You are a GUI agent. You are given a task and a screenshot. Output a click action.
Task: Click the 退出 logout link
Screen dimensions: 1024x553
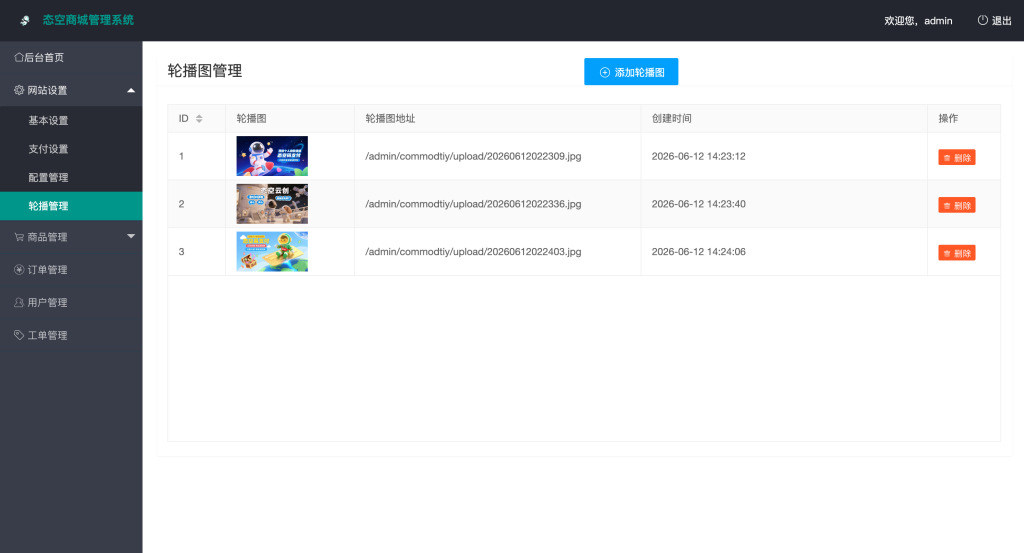(x=995, y=21)
